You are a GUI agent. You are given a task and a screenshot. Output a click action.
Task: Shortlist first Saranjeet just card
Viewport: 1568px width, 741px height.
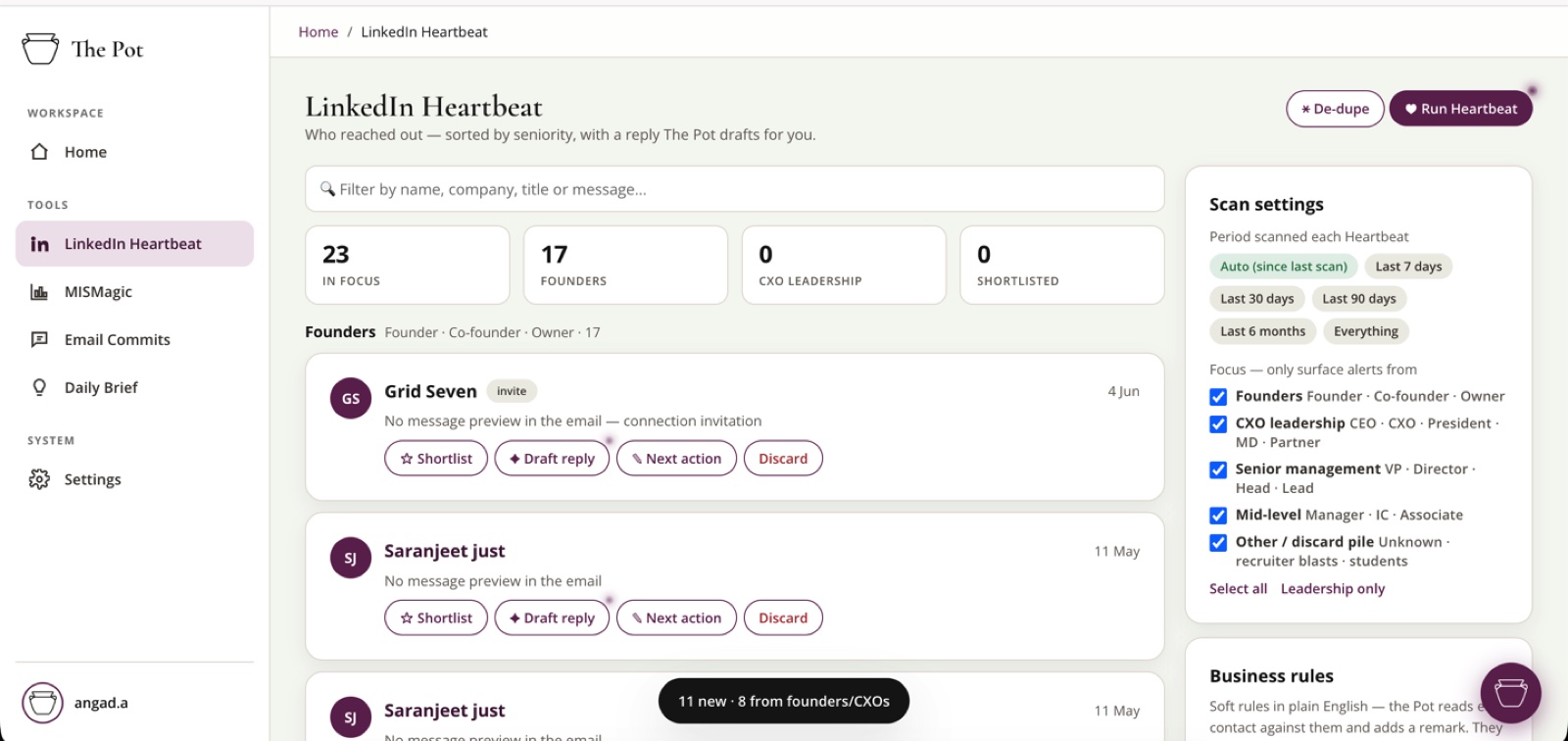(x=436, y=618)
